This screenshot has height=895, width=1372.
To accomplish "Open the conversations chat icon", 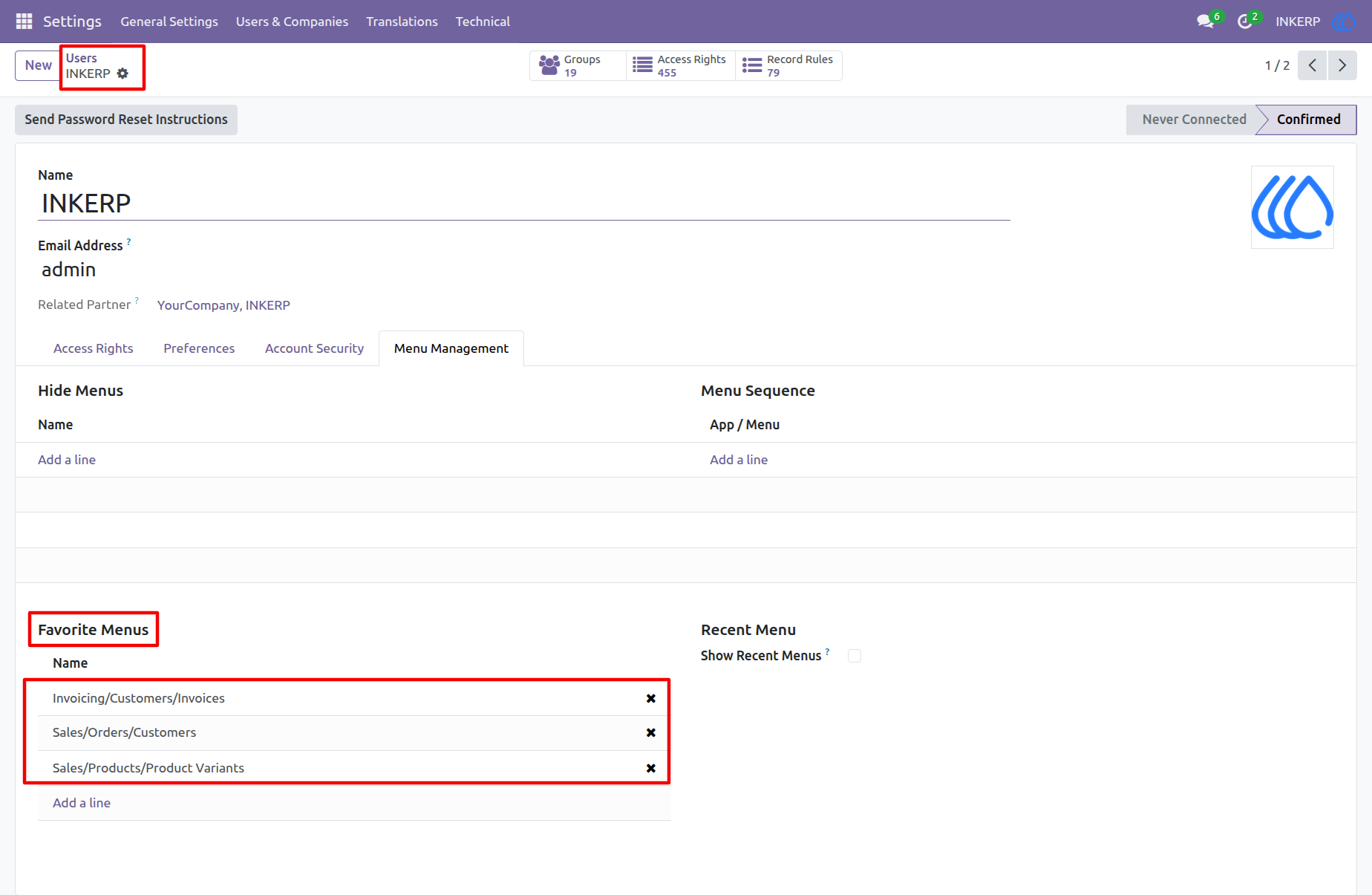I will [x=1205, y=22].
